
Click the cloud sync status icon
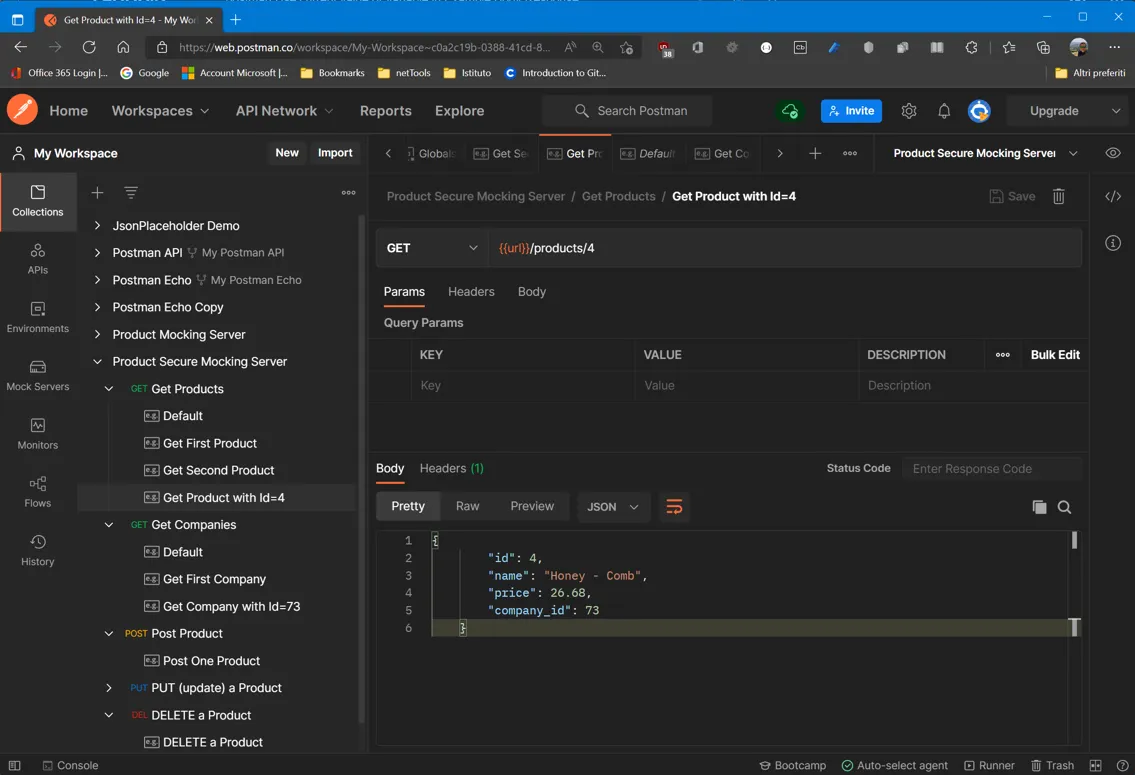coord(790,111)
